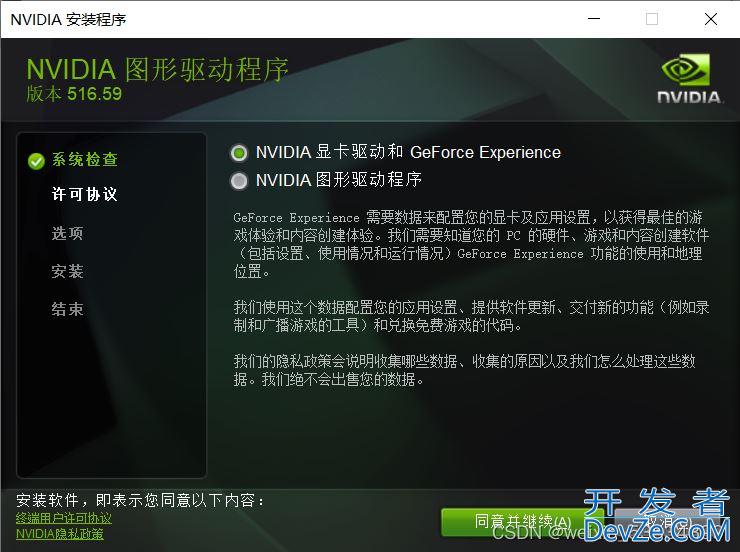
Task: Select the 结束 step in sidebar
Action: (x=67, y=309)
